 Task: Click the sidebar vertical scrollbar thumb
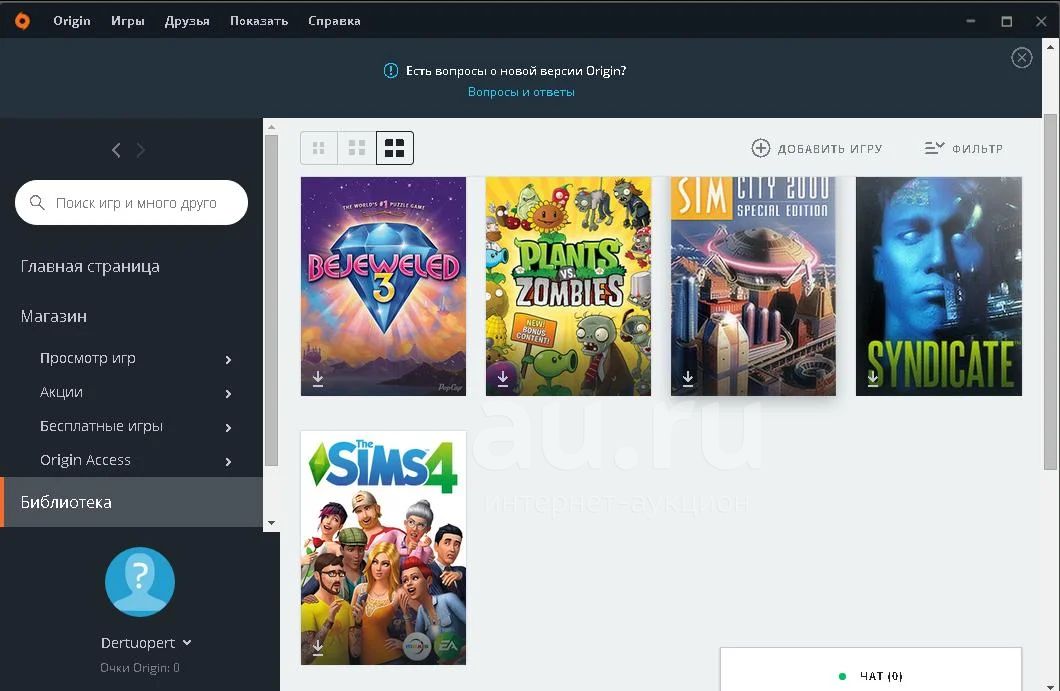click(x=271, y=300)
